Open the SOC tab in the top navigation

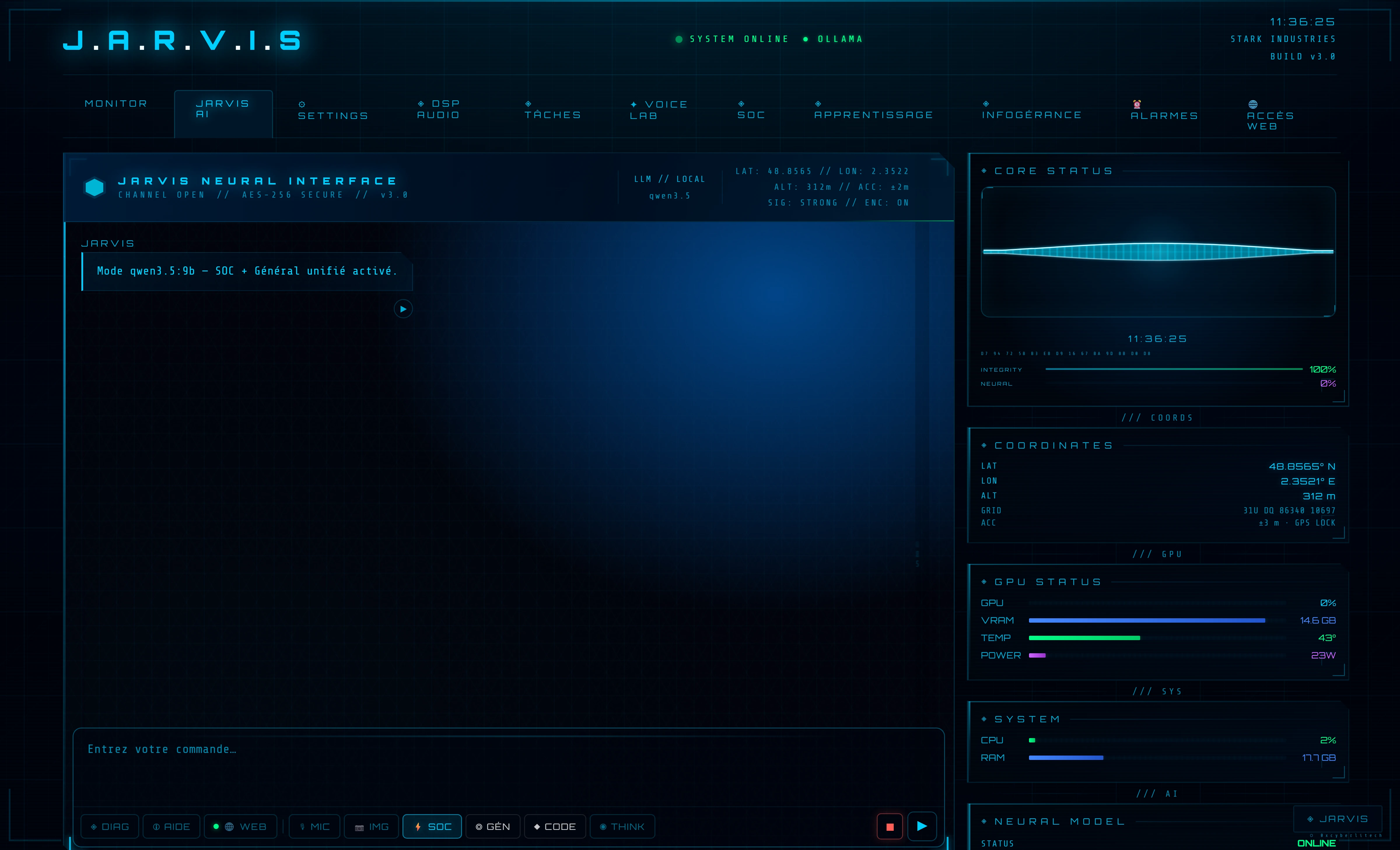(x=750, y=110)
